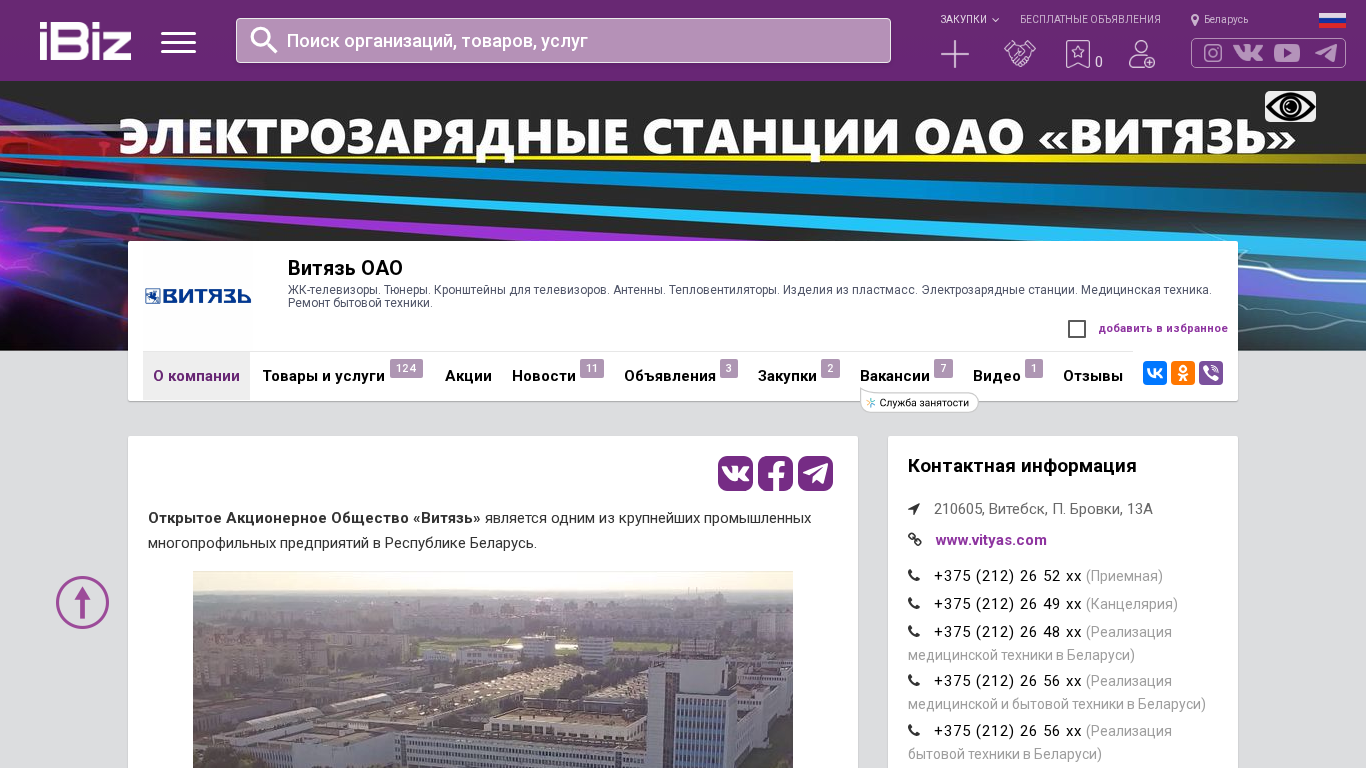Share article on VK purple button
This screenshot has width=1366, height=768.
pos(735,473)
